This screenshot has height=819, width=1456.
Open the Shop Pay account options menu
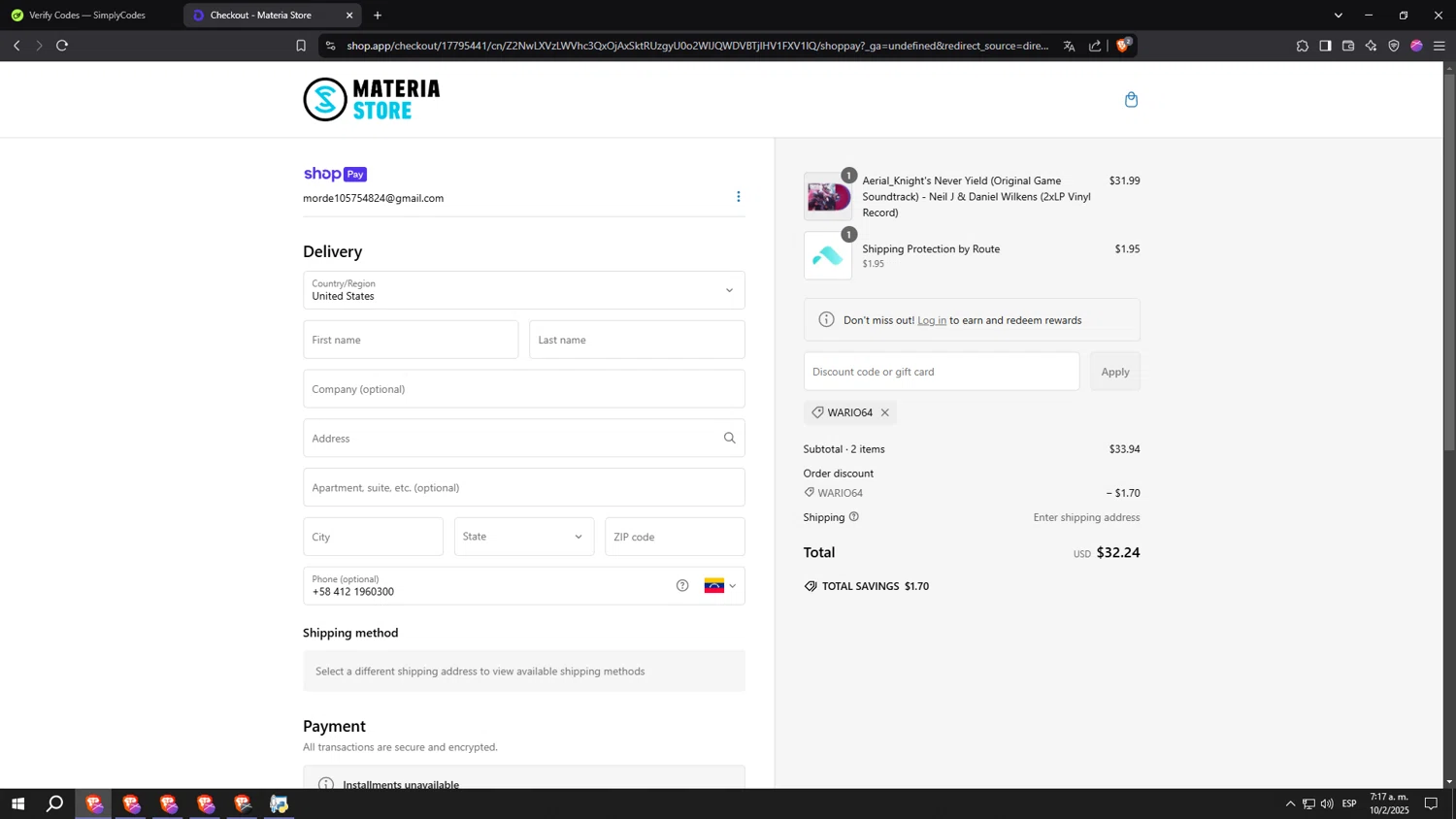pyautogui.click(x=738, y=197)
